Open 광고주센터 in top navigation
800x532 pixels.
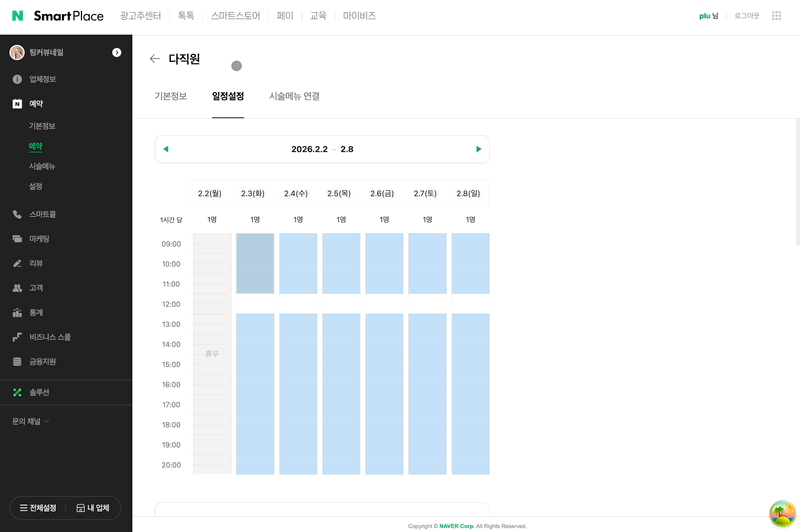pyautogui.click(x=140, y=16)
